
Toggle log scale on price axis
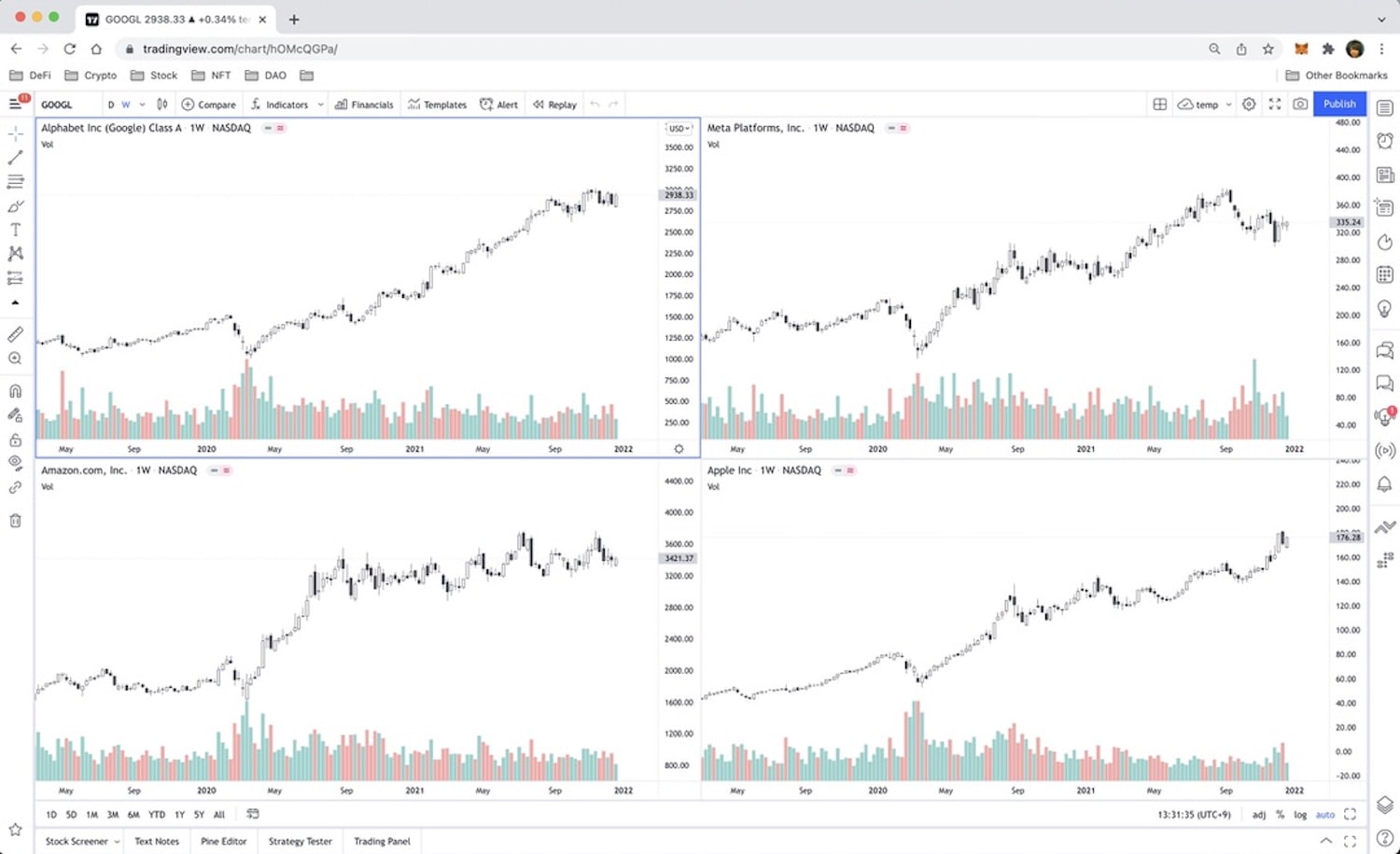(x=1300, y=815)
